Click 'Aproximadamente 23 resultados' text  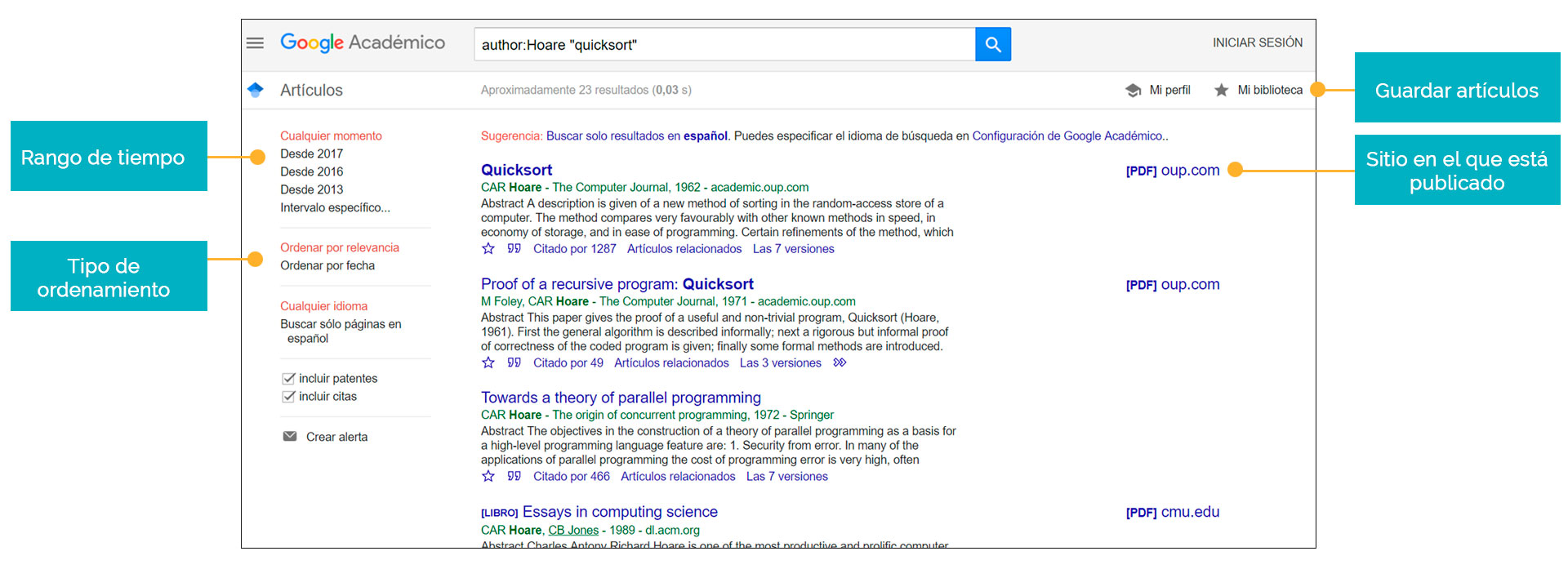coord(564,90)
